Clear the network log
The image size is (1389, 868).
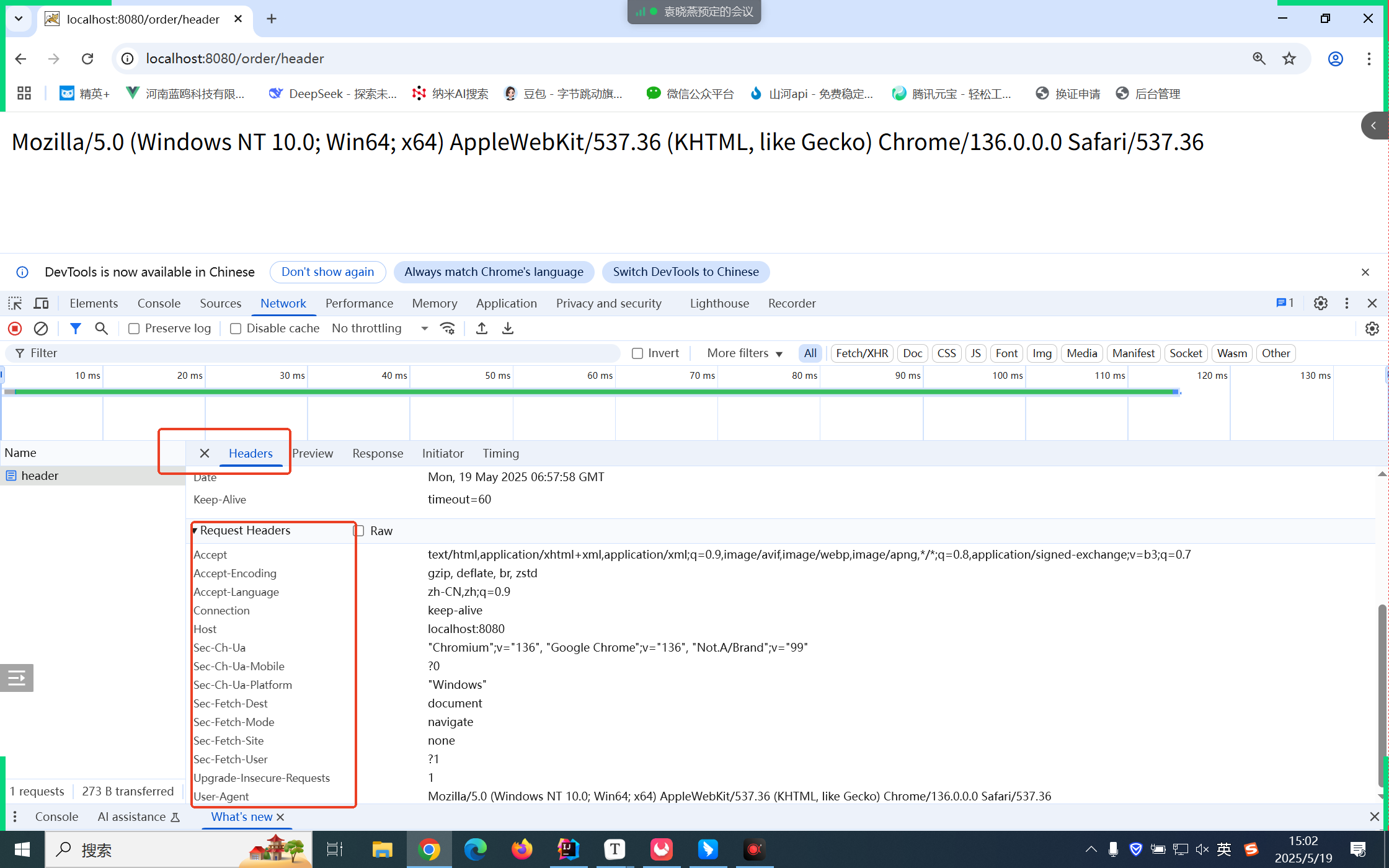pyautogui.click(x=41, y=329)
